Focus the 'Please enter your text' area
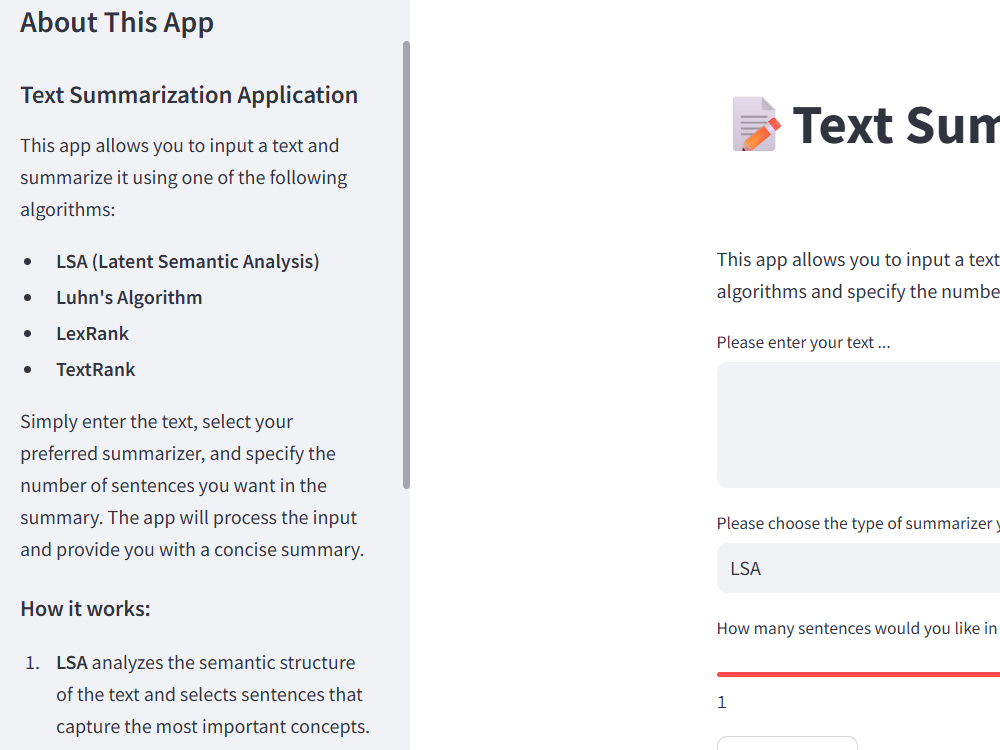Screen dimensions: 1000x750 [858, 425]
